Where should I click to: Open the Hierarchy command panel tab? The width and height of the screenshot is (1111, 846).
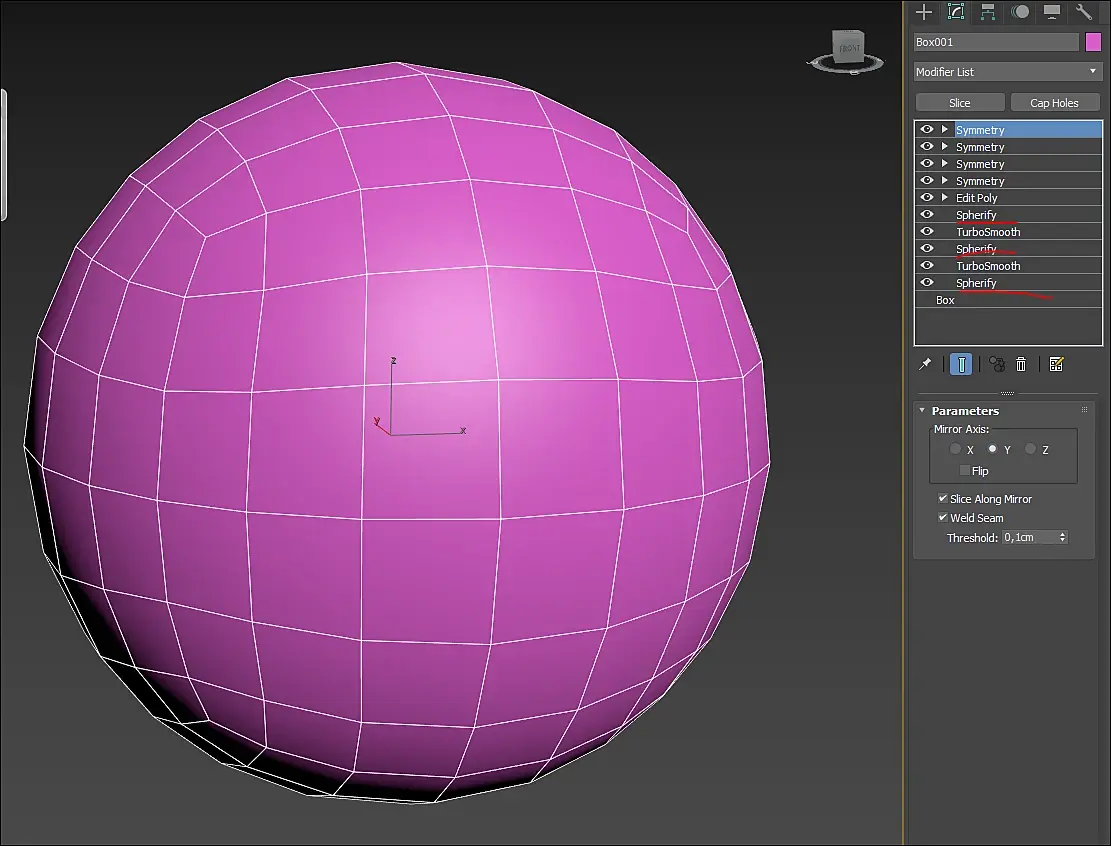(x=988, y=11)
